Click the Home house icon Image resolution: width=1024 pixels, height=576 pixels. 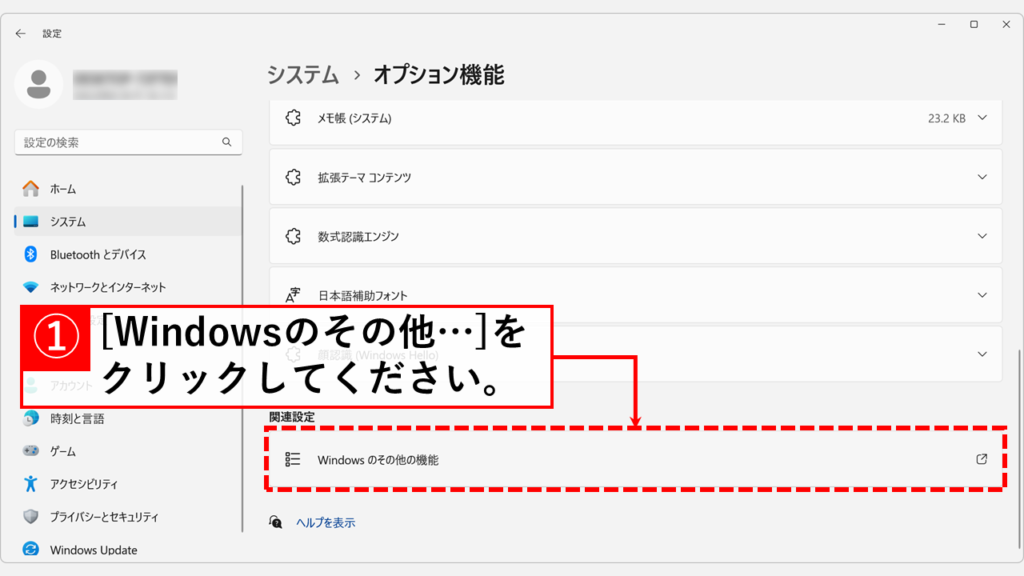[31, 189]
